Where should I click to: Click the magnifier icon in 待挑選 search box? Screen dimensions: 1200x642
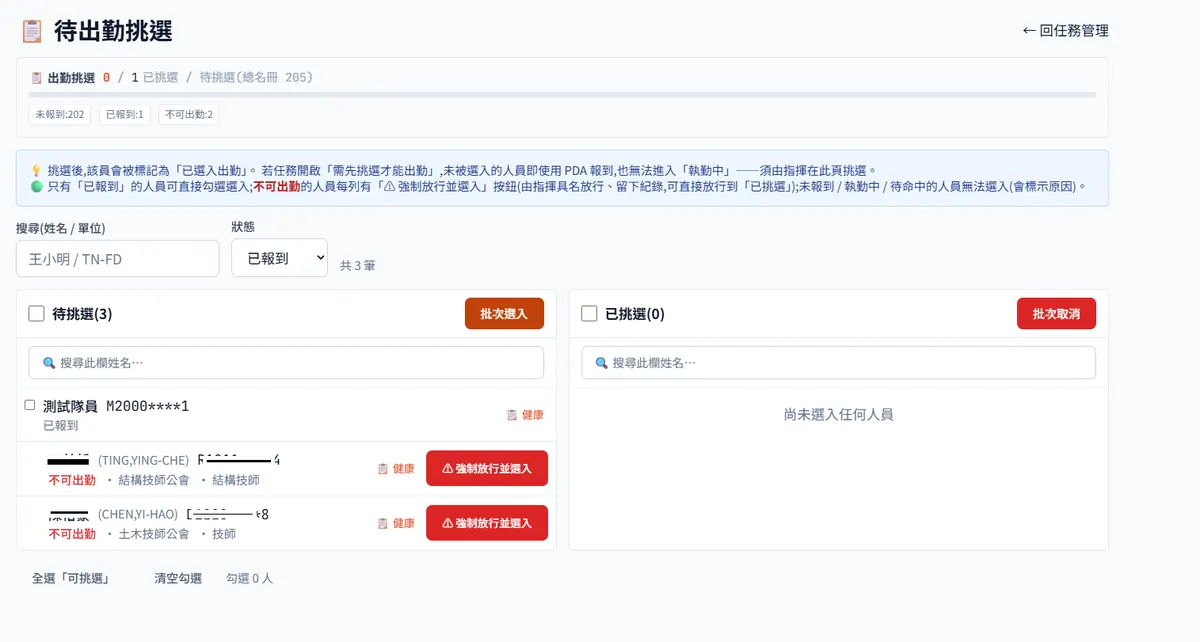(48, 362)
